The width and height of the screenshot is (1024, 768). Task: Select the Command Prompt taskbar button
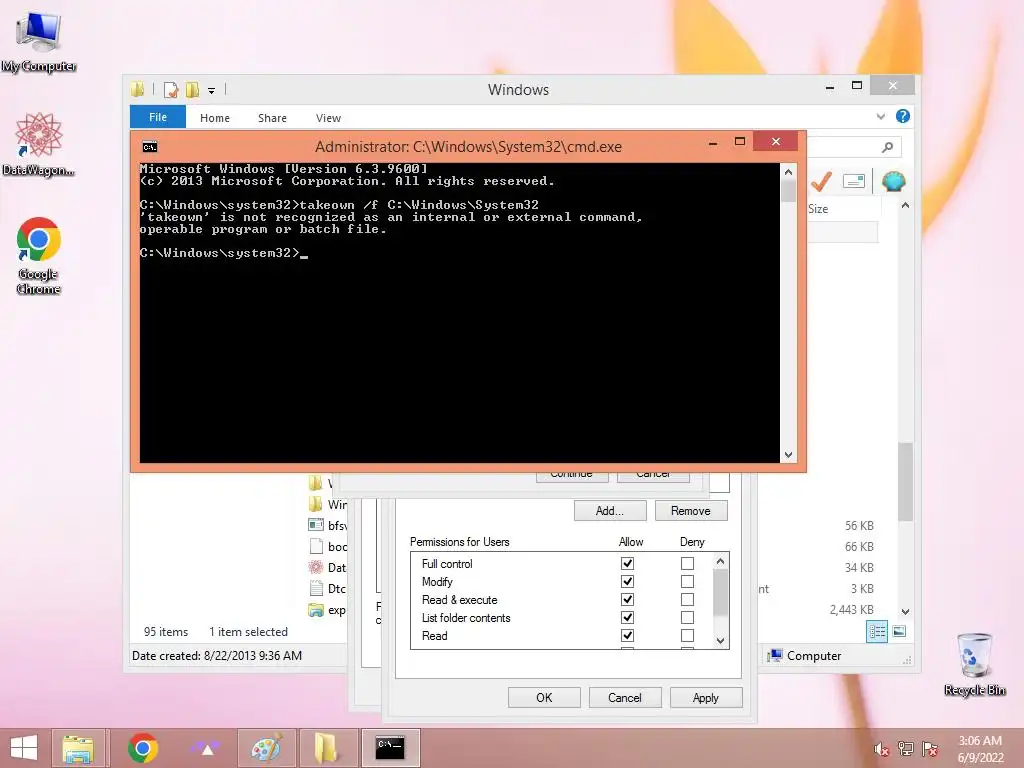(x=390, y=748)
